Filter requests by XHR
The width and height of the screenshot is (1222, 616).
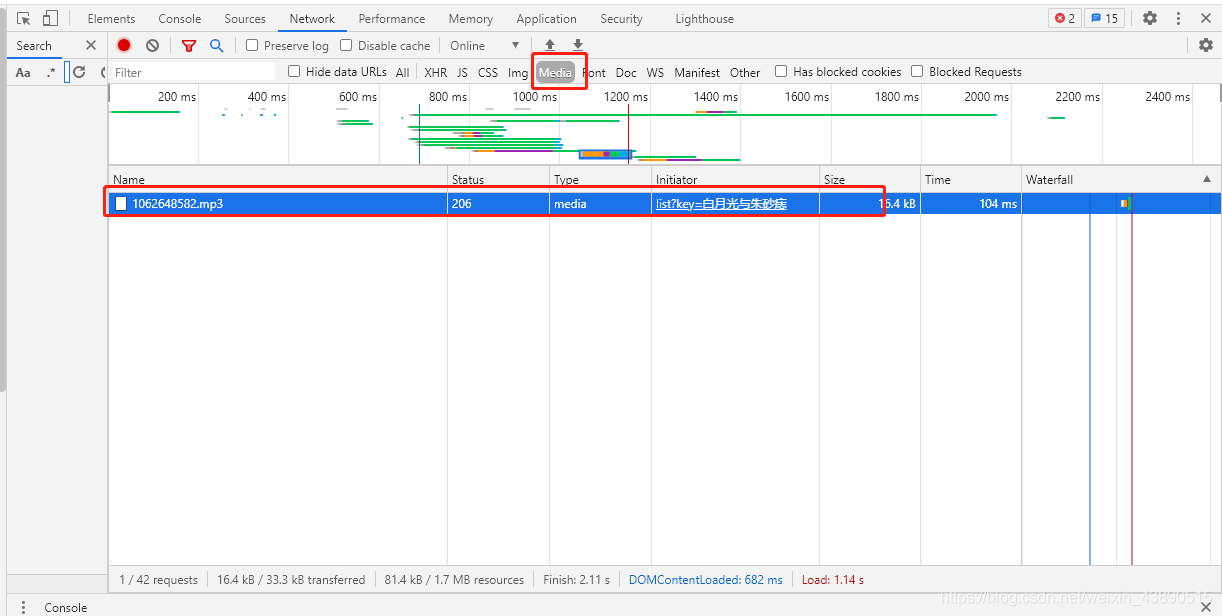(436, 72)
